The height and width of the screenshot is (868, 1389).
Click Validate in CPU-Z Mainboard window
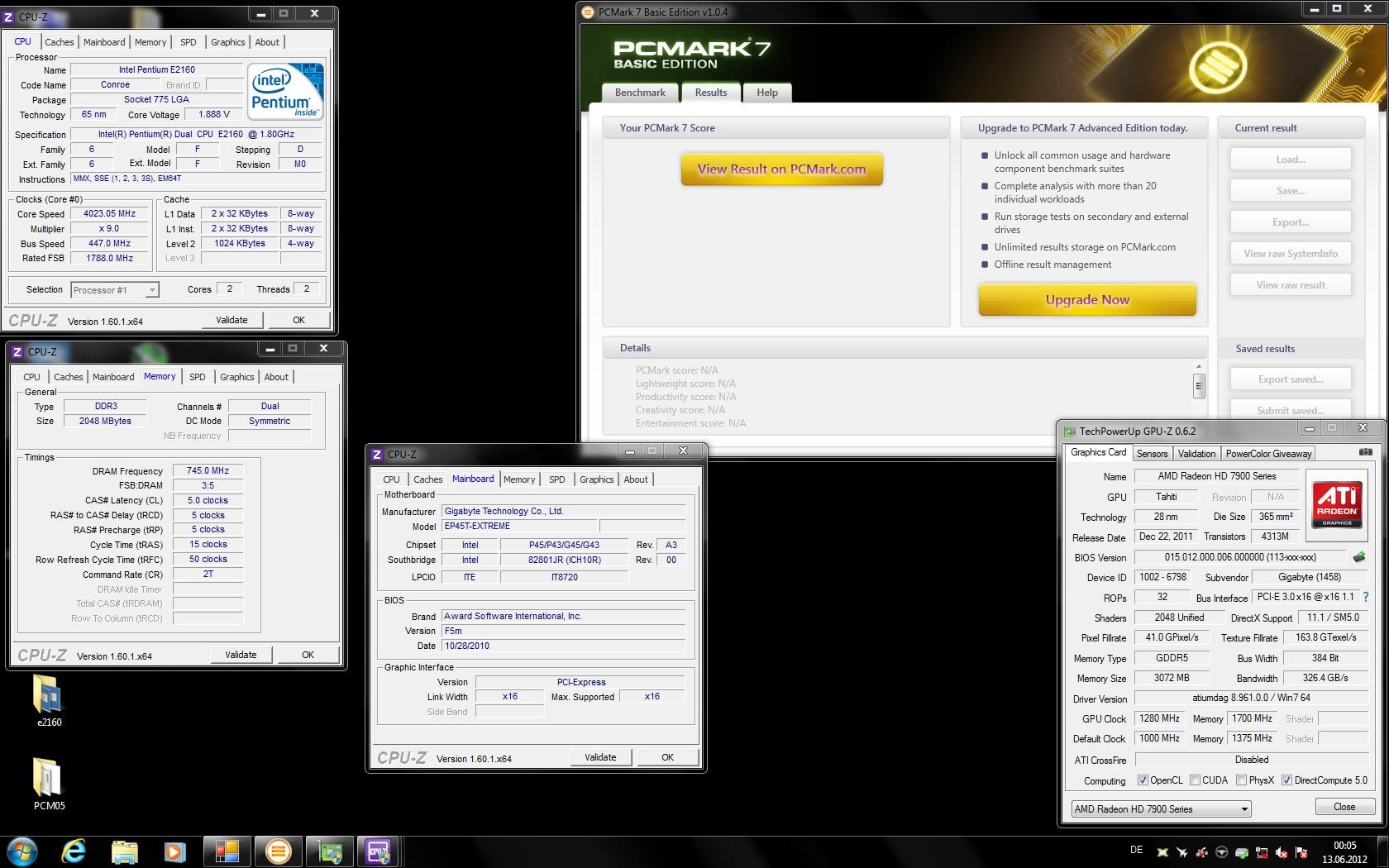pyautogui.click(x=600, y=757)
